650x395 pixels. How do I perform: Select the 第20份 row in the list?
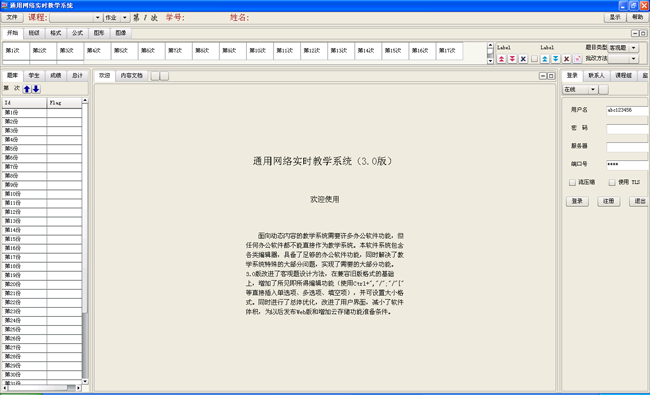tap(42, 284)
